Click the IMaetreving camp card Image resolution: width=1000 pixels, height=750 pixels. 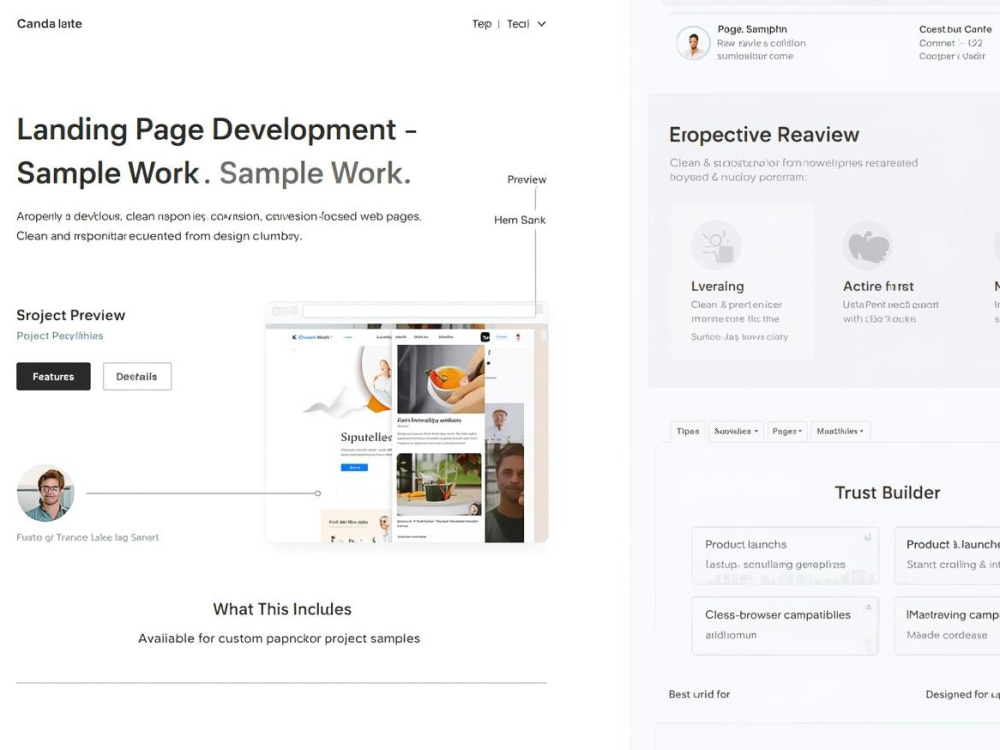pos(947,626)
